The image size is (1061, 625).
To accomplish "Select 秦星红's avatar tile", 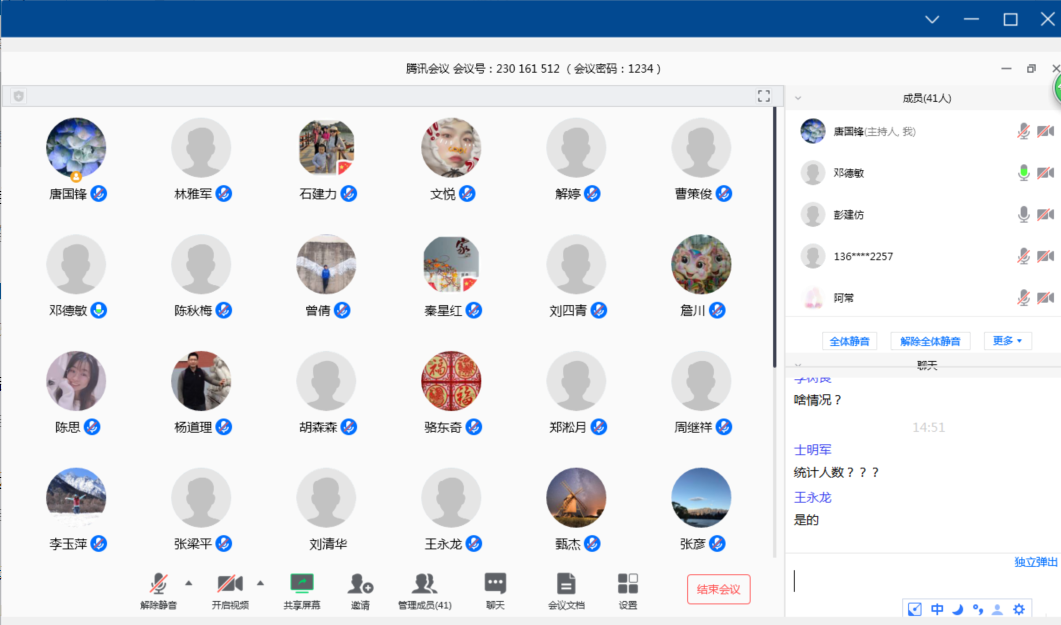I will click(x=451, y=264).
